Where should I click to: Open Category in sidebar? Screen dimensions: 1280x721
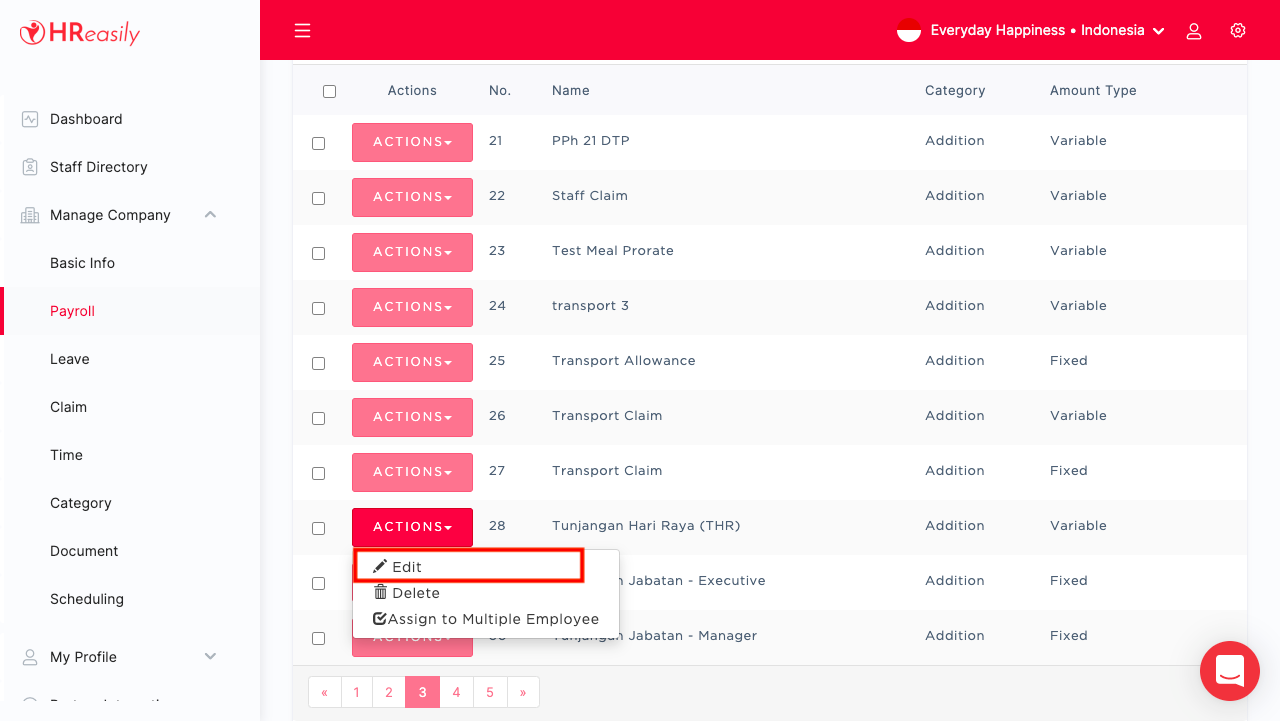pos(81,503)
